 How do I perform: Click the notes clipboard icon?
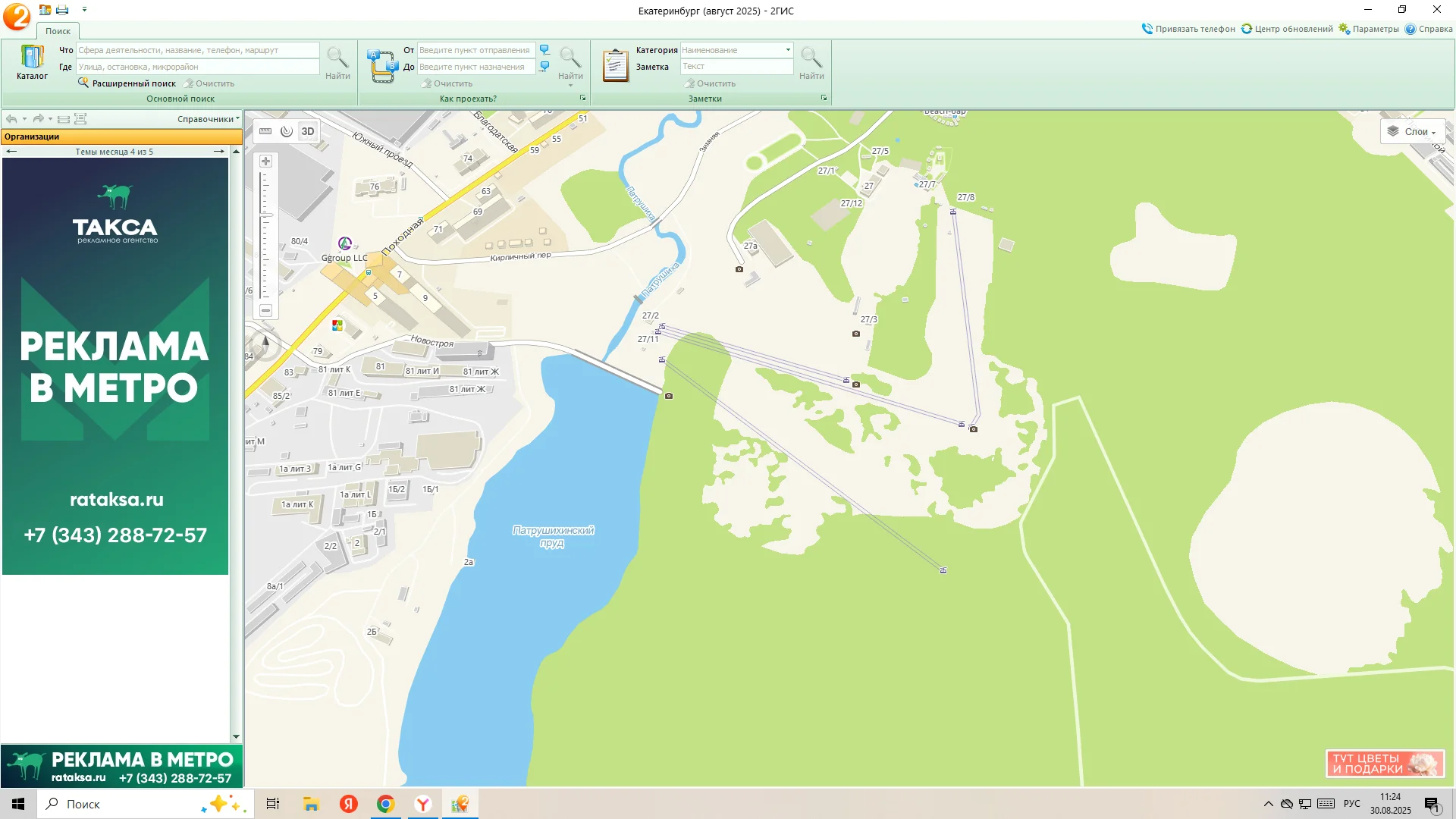(x=615, y=65)
